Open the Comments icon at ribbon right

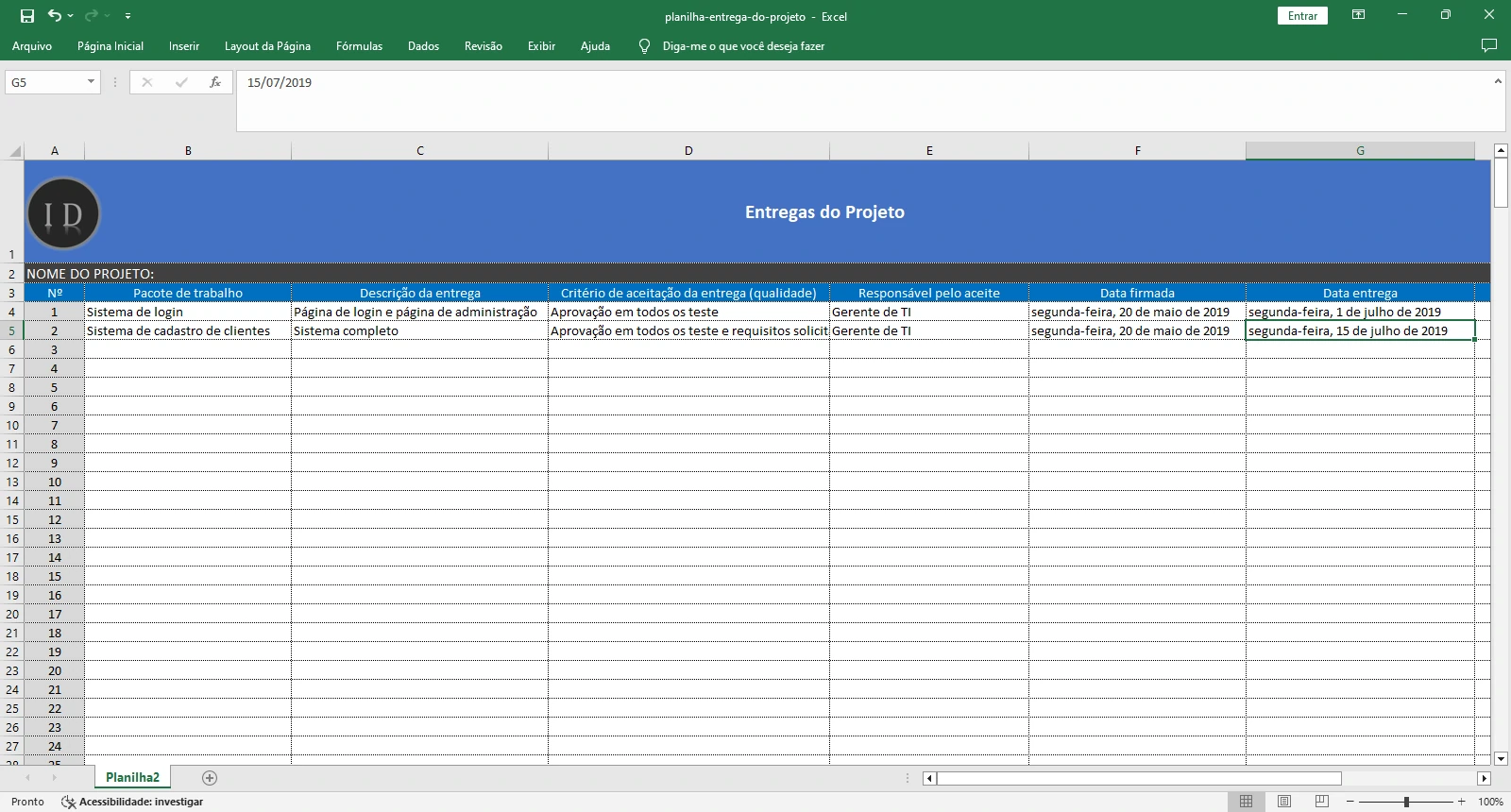(x=1489, y=45)
